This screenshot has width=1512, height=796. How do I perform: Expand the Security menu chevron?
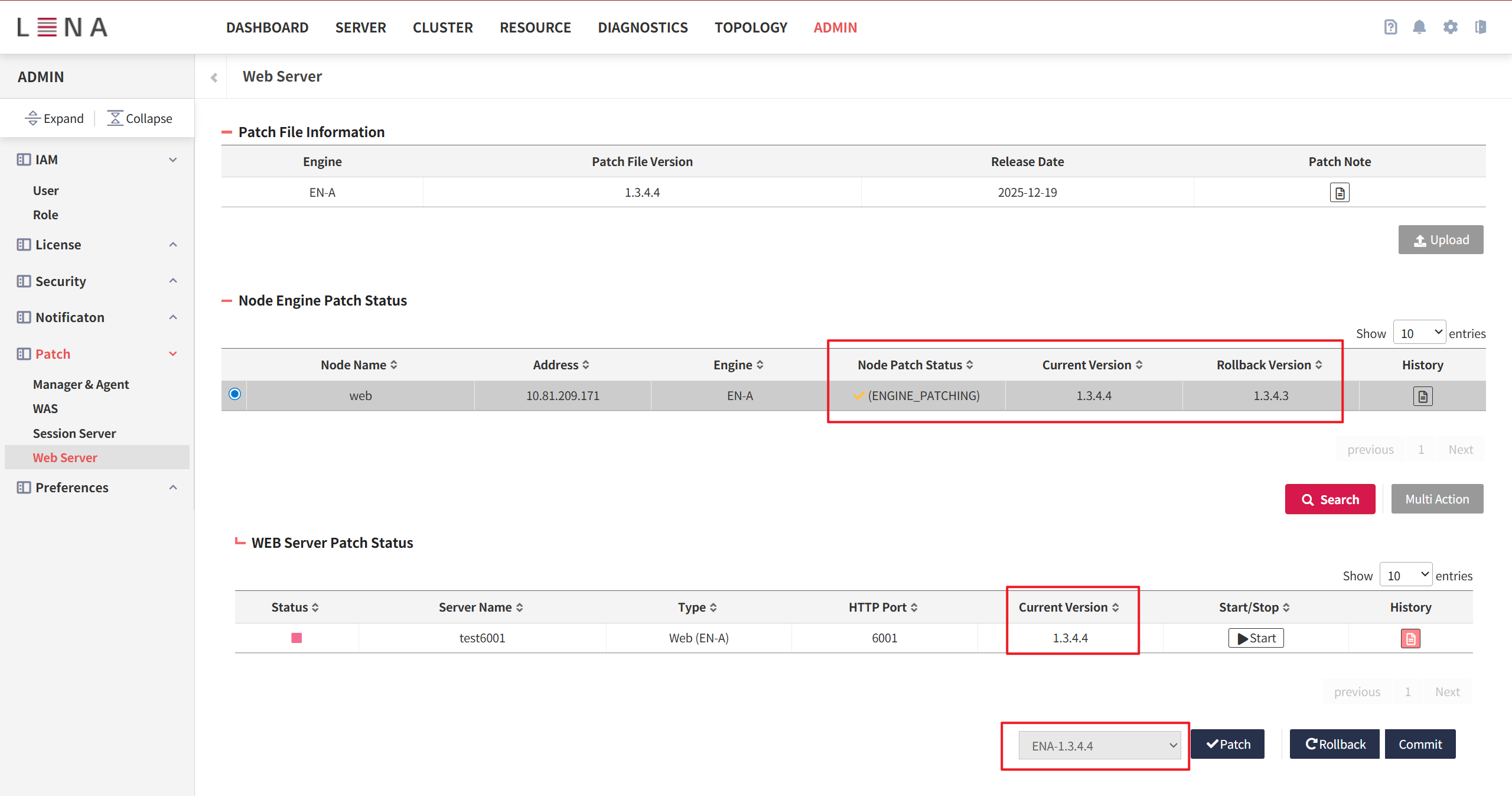[173, 281]
